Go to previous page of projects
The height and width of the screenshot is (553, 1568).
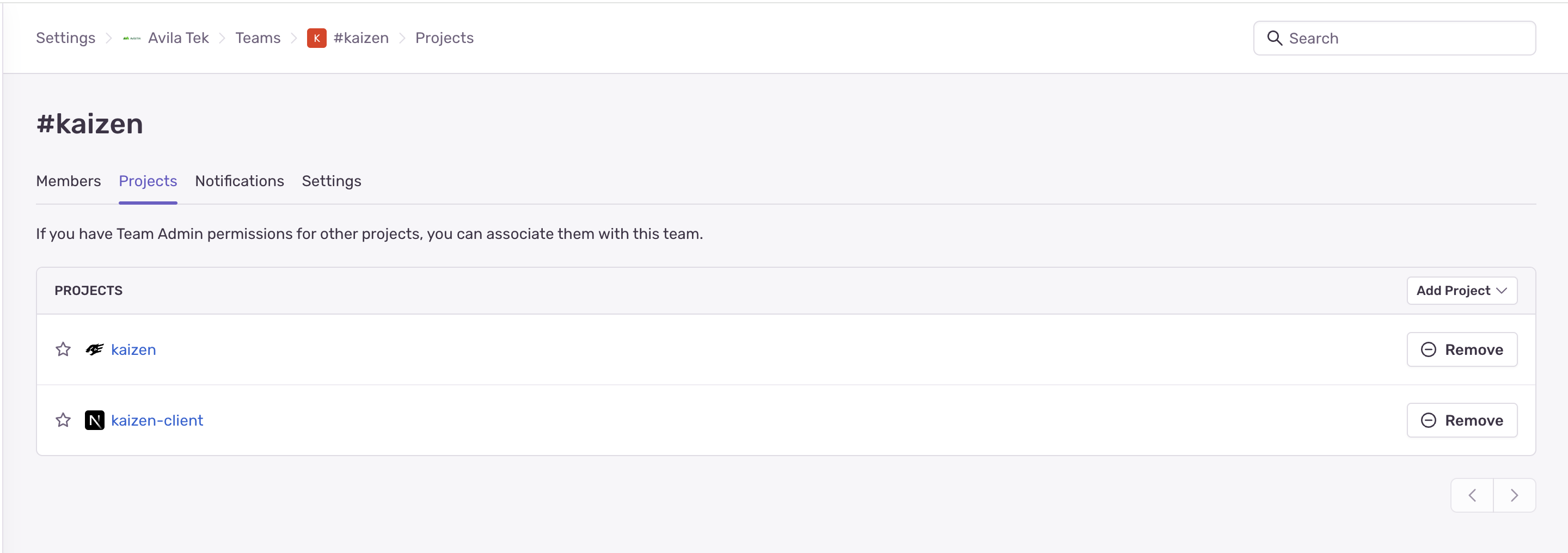click(x=1472, y=495)
